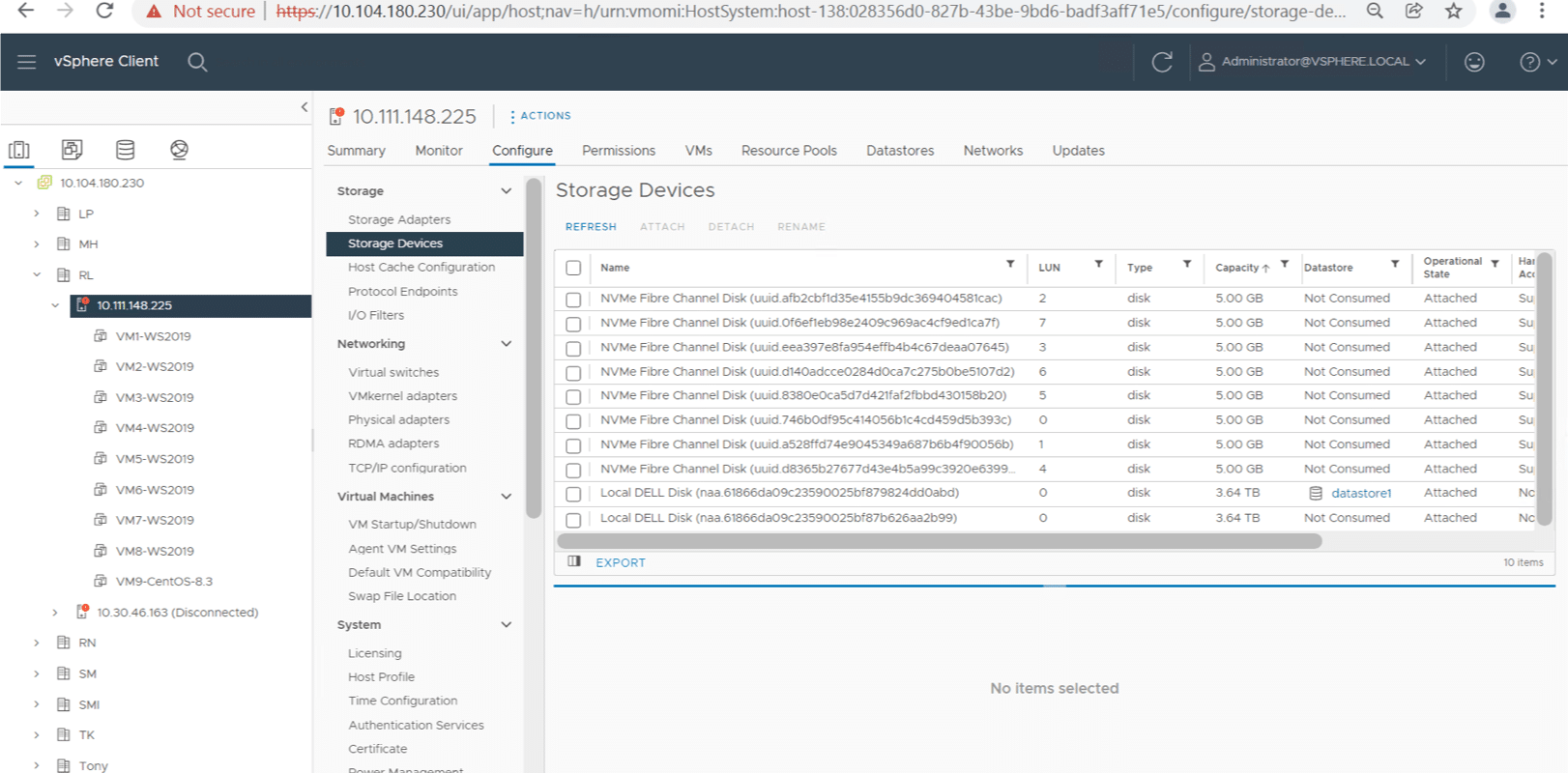Check the Local DELL Disk naa...b87b626aa2b99 row
This screenshot has width=1568, height=773.
[x=573, y=520]
